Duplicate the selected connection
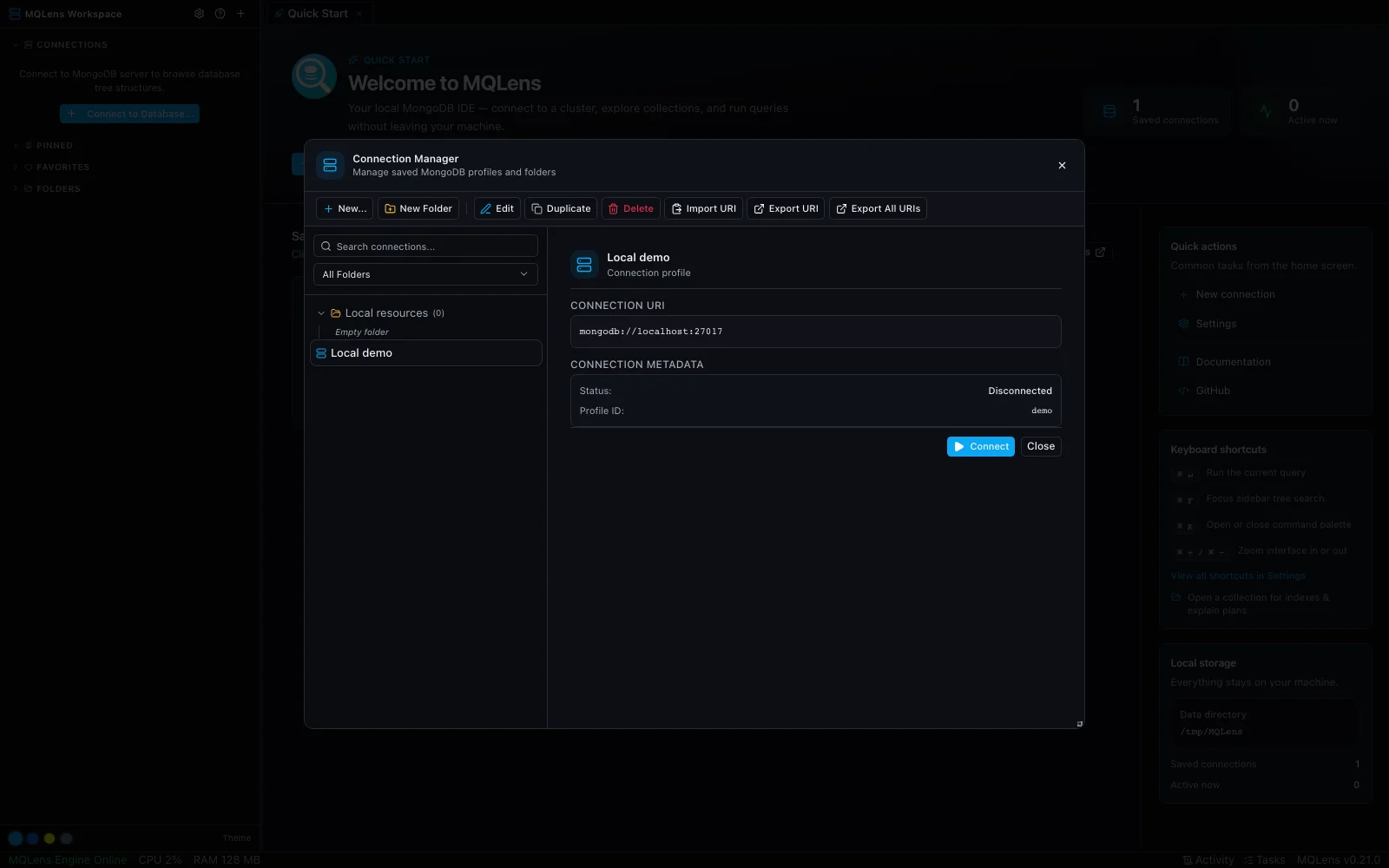Screen dimensions: 1389x868 click(561, 208)
